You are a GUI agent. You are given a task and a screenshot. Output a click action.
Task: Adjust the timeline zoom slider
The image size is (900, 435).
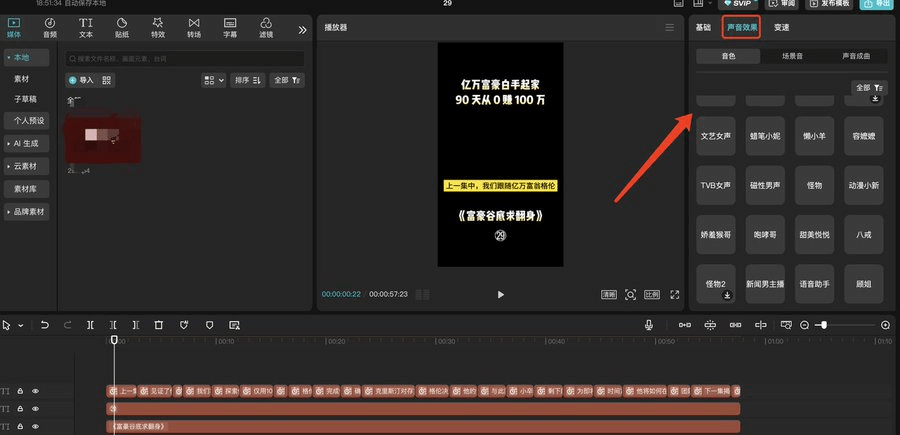point(822,325)
